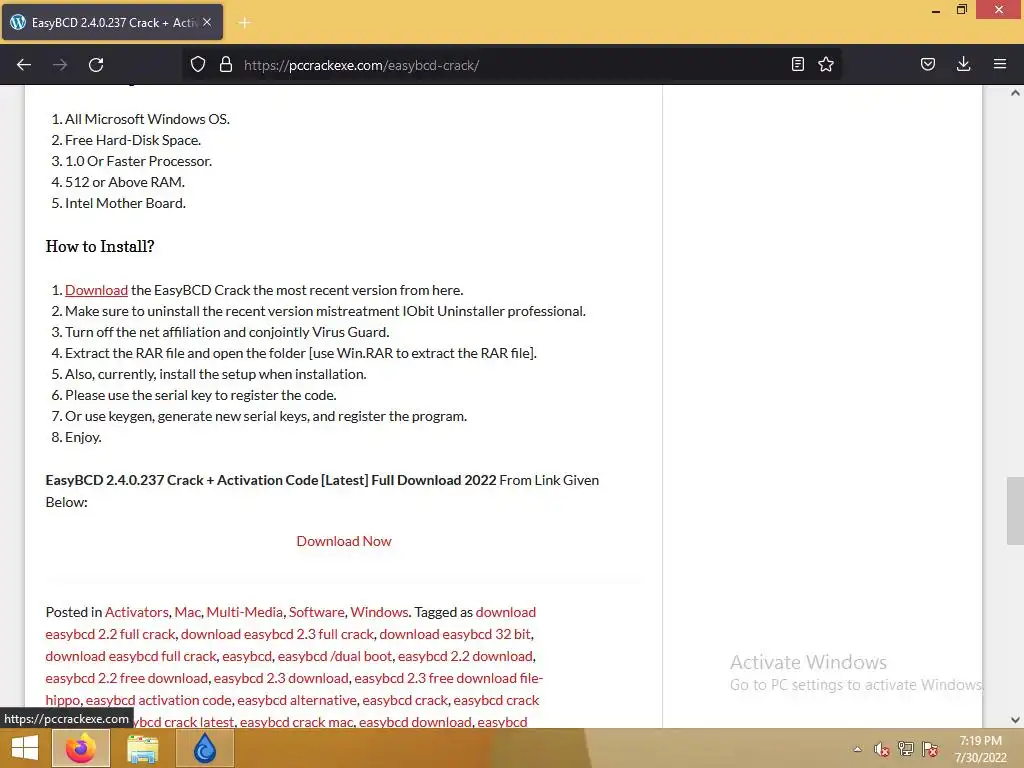Open the Software category link
The width and height of the screenshot is (1024, 768).
click(x=316, y=612)
